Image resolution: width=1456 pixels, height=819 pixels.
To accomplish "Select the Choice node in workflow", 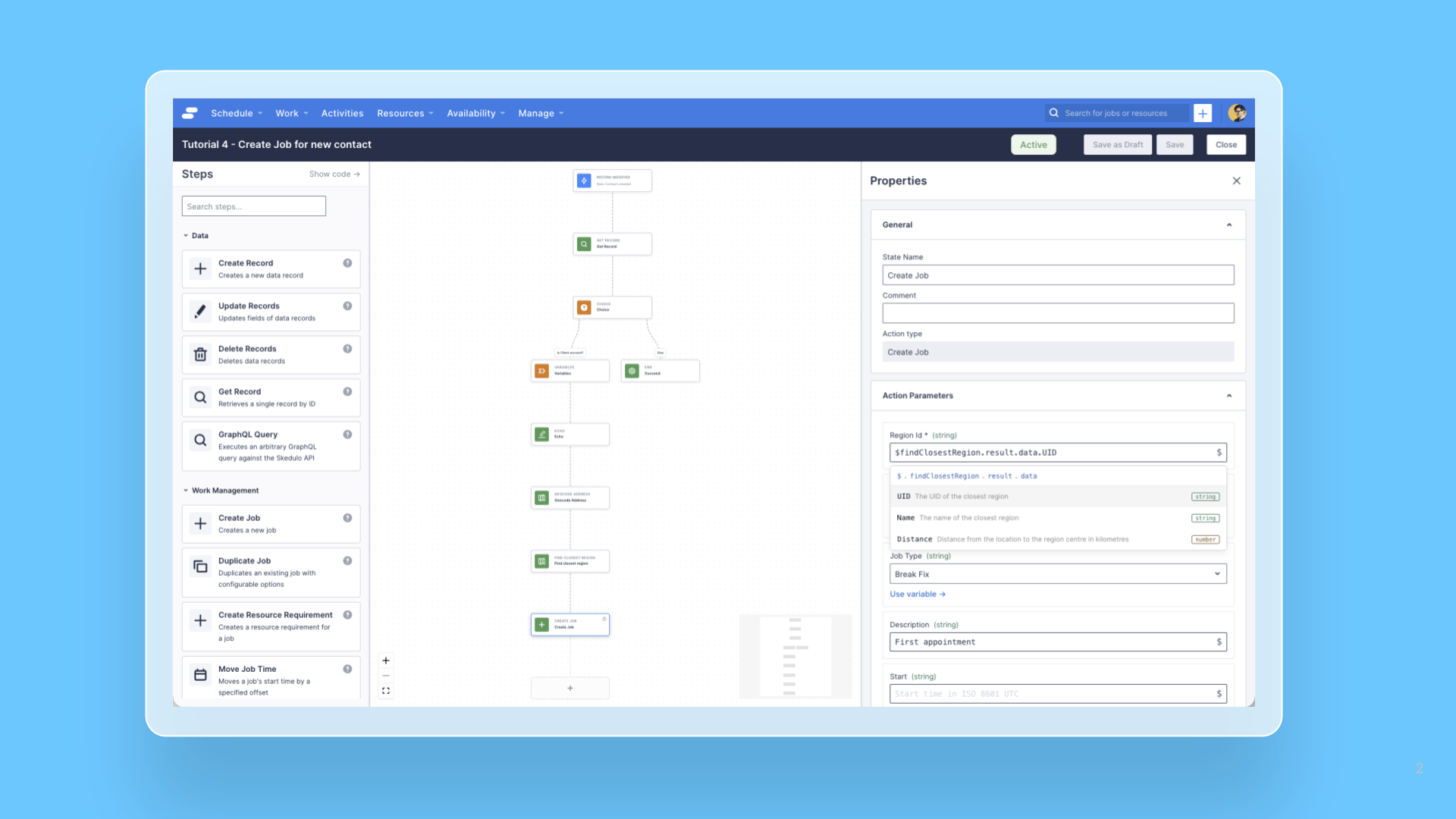I will (x=613, y=307).
